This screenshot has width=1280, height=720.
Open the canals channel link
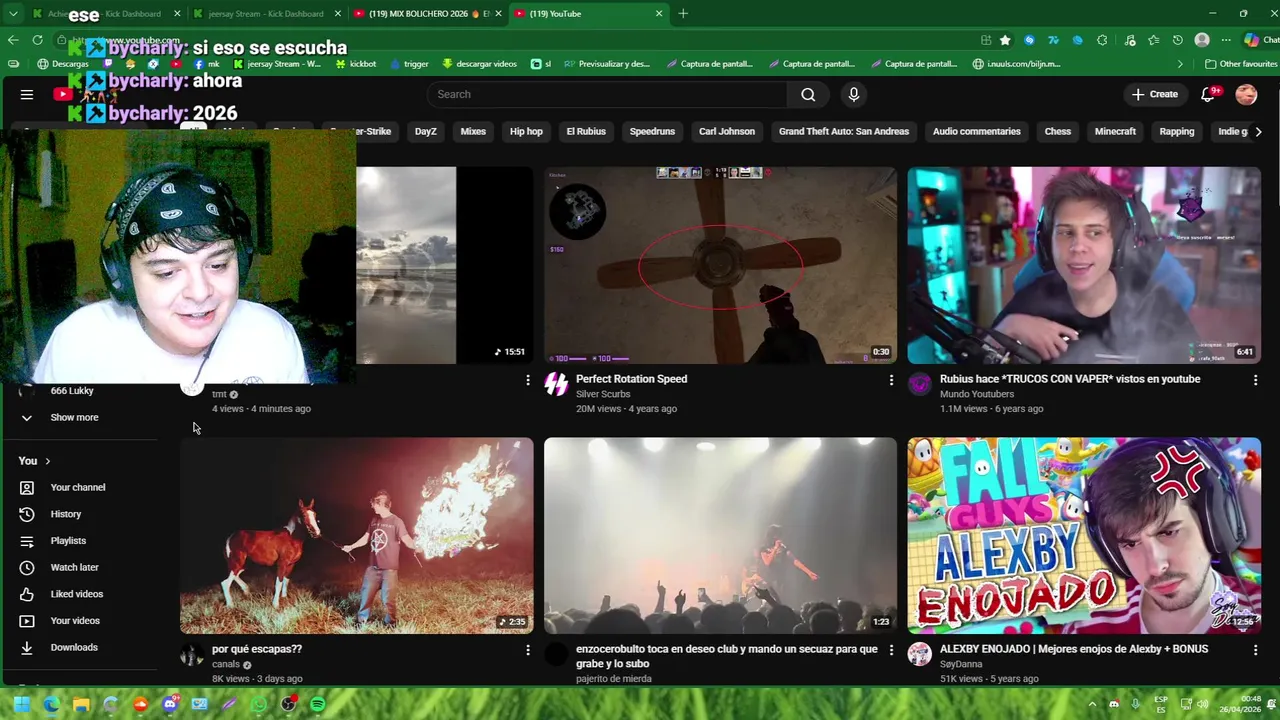[226, 664]
